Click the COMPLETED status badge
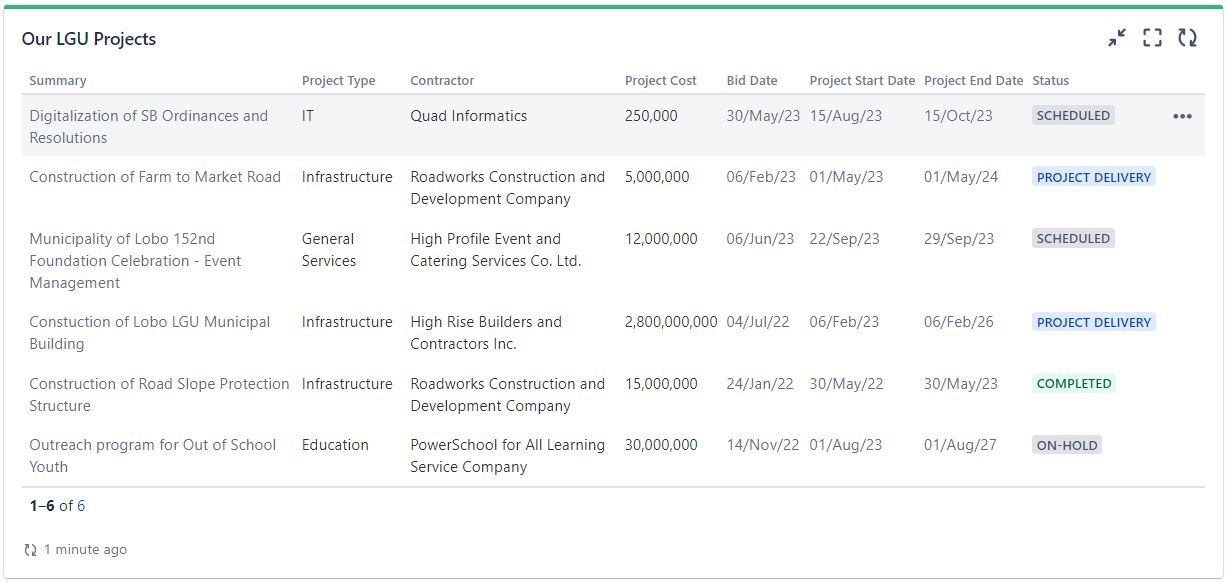 pyautogui.click(x=1073, y=384)
